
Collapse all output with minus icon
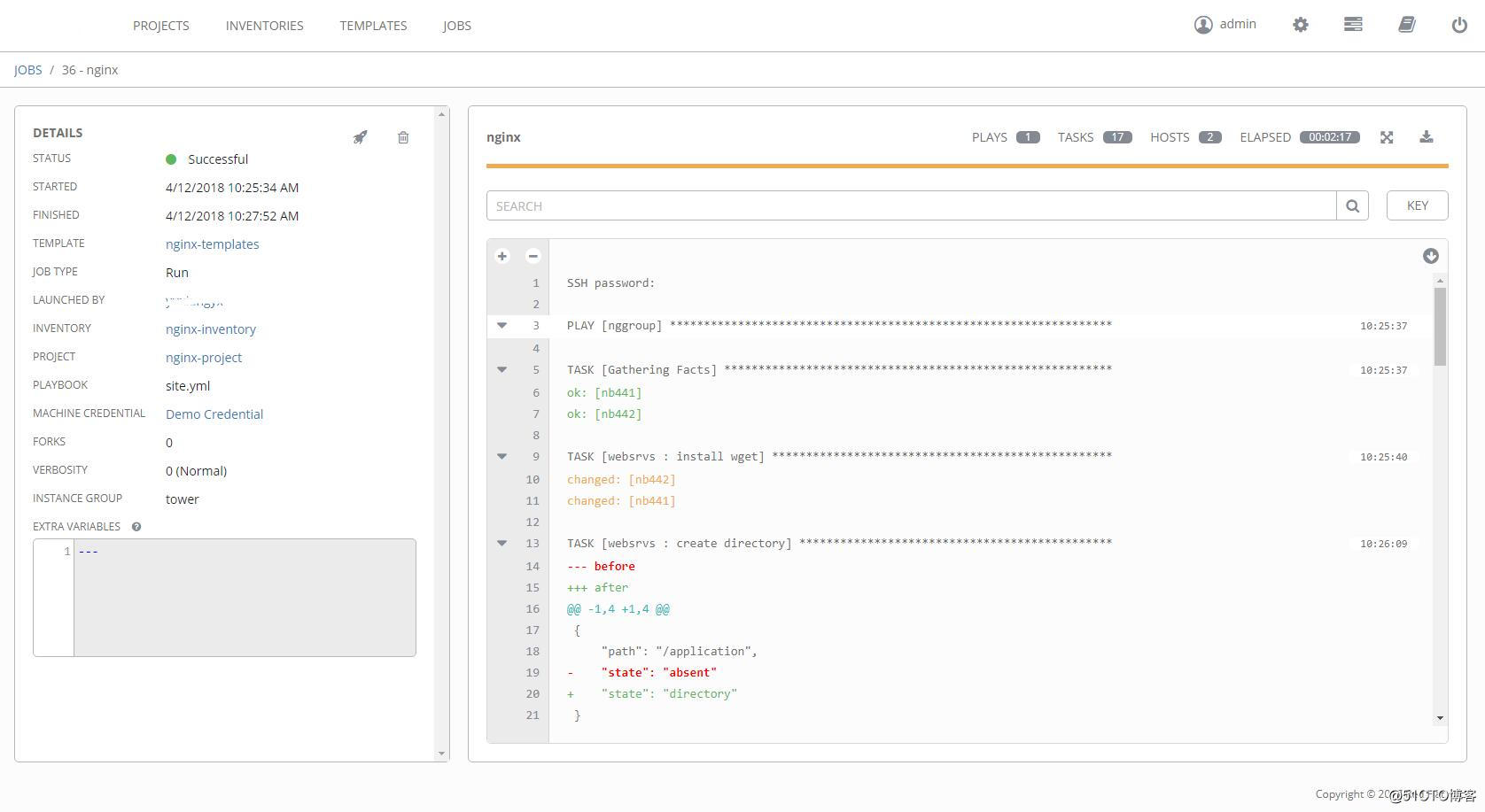[533, 256]
